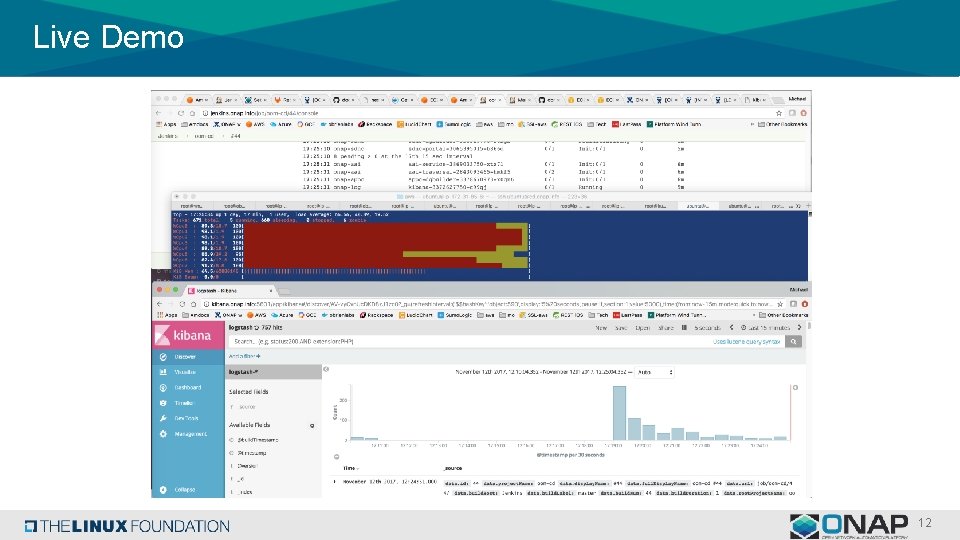Step time range forward in Kibana
This screenshot has width=960, height=540.
800,328
